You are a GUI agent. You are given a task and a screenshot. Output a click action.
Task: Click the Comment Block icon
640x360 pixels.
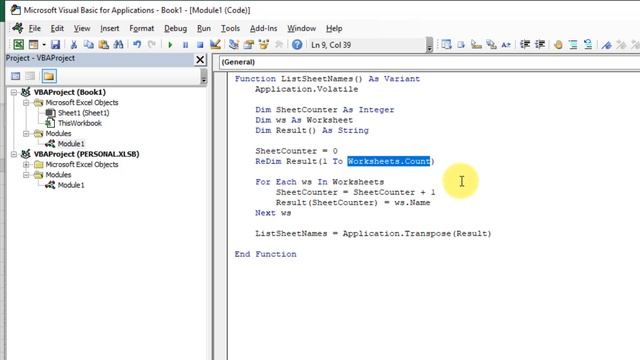tap(573, 44)
